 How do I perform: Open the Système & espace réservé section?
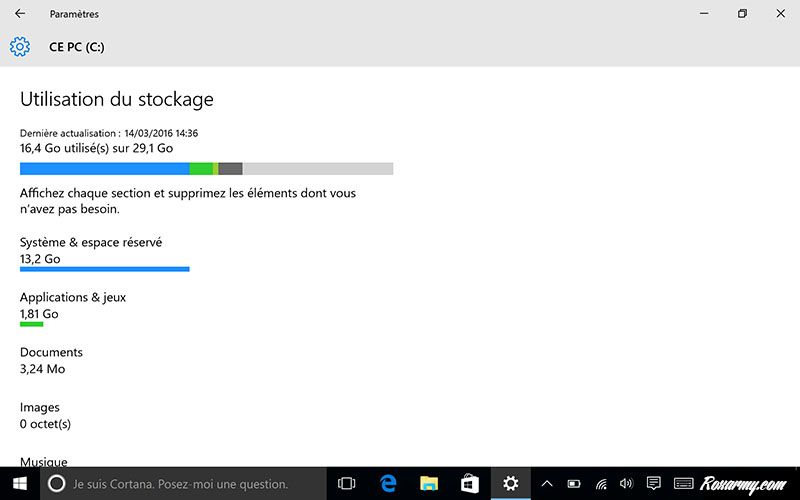click(x=91, y=250)
